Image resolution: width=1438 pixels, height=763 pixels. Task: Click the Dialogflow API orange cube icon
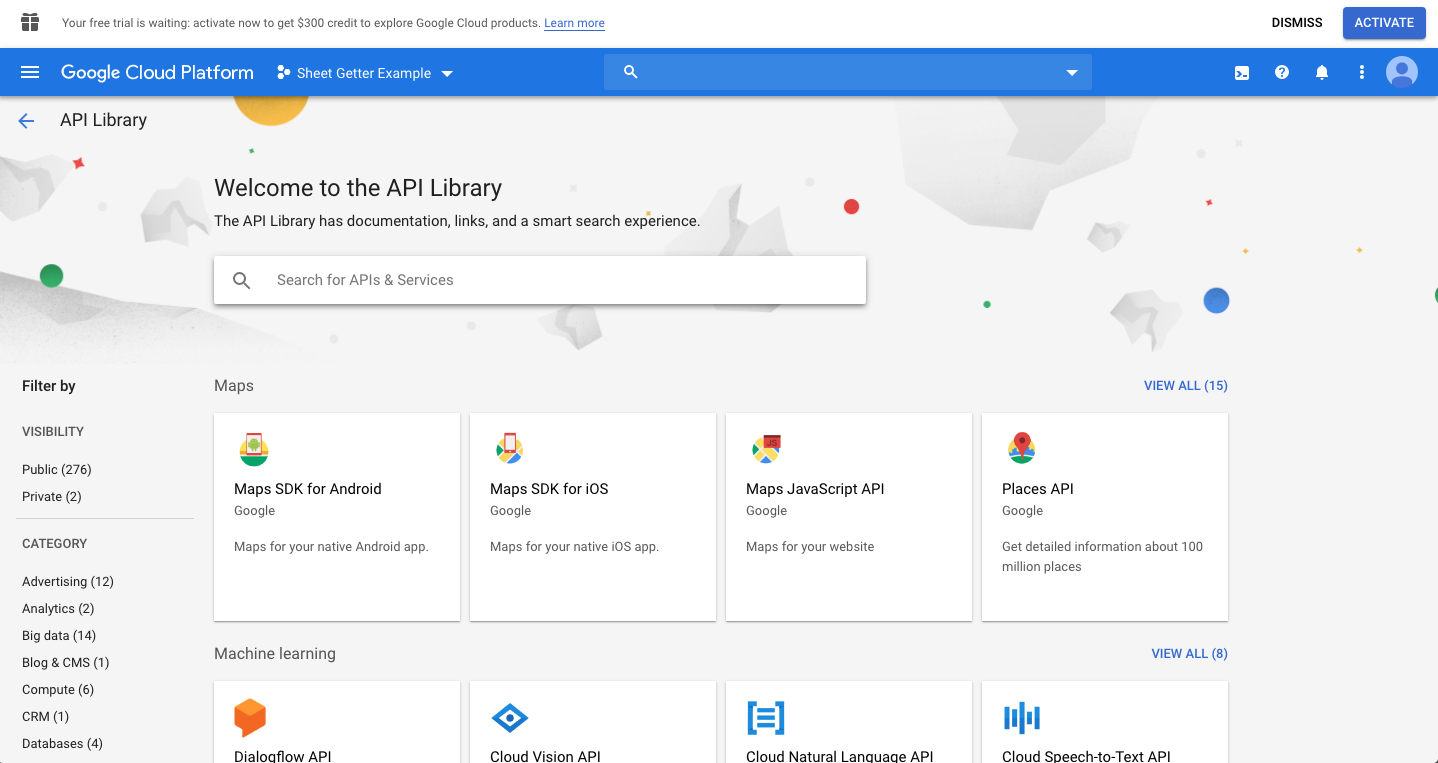point(250,717)
